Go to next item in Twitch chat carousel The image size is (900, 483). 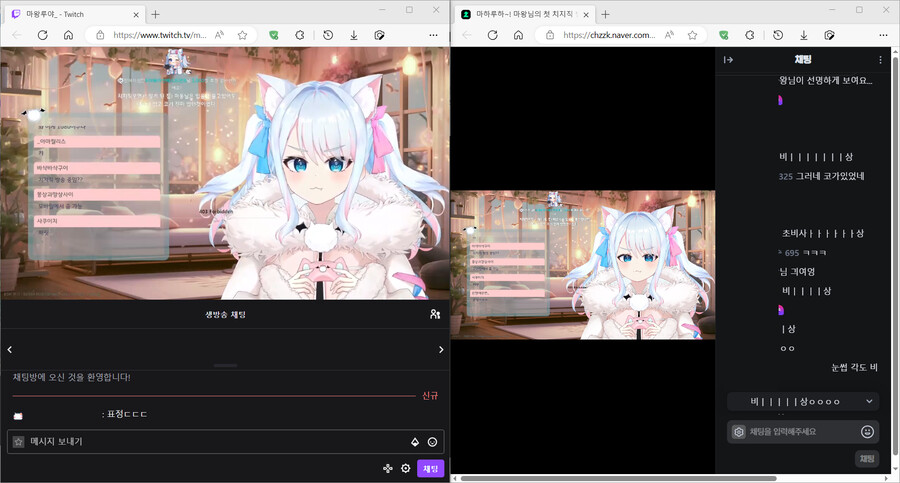tap(441, 349)
